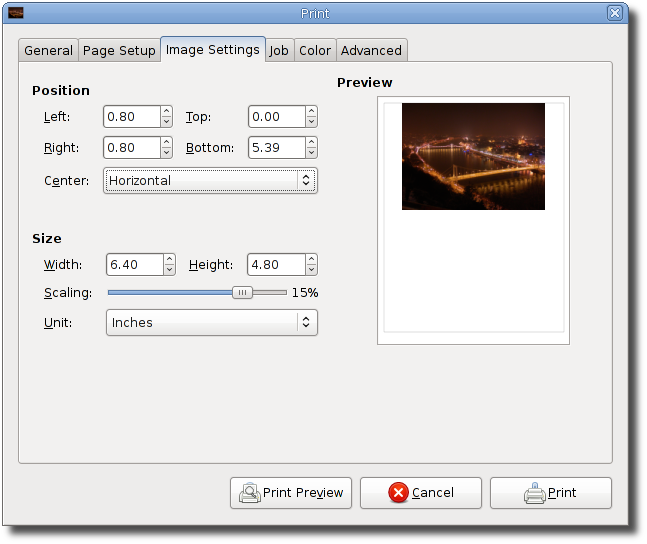Switch to the General tab
The image size is (647, 544).
pyautogui.click(x=48, y=50)
